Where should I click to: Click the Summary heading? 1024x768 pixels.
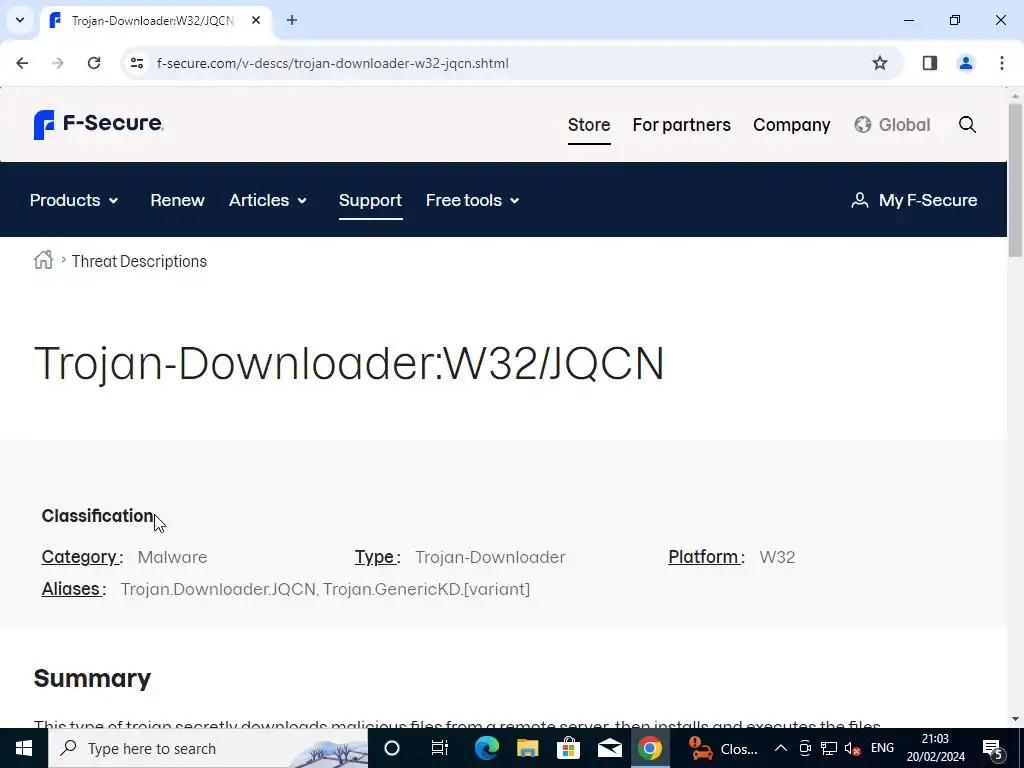tap(92, 679)
